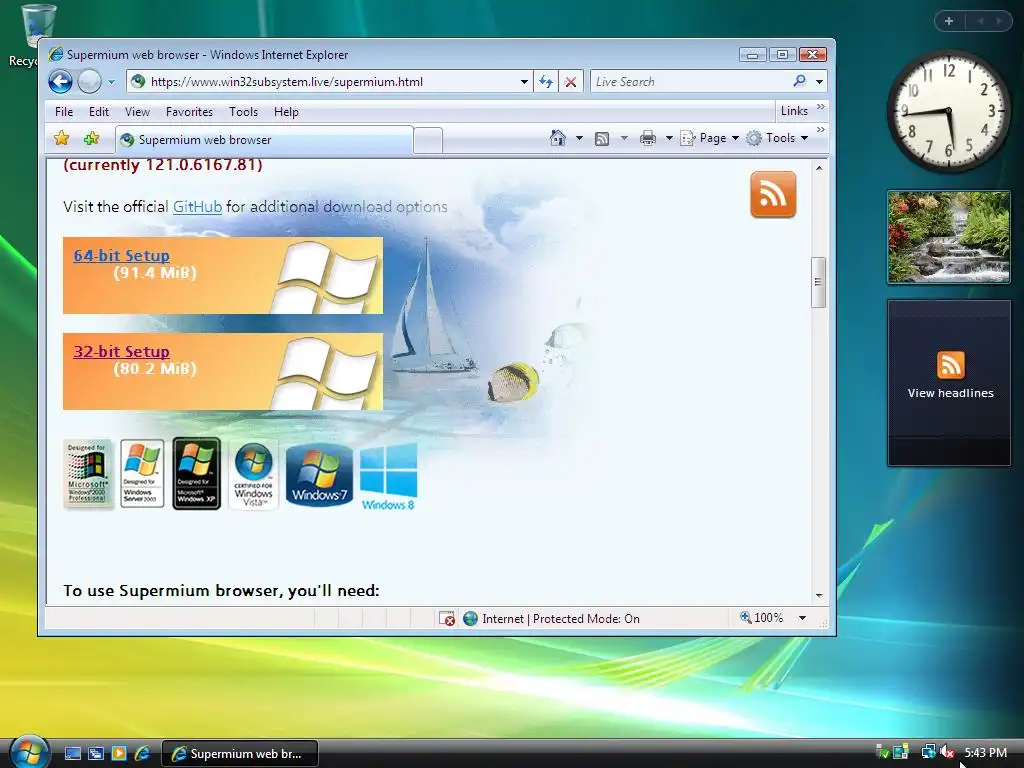This screenshot has width=1024, height=768.
Task: Open the Edit menu
Action: (x=99, y=112)
